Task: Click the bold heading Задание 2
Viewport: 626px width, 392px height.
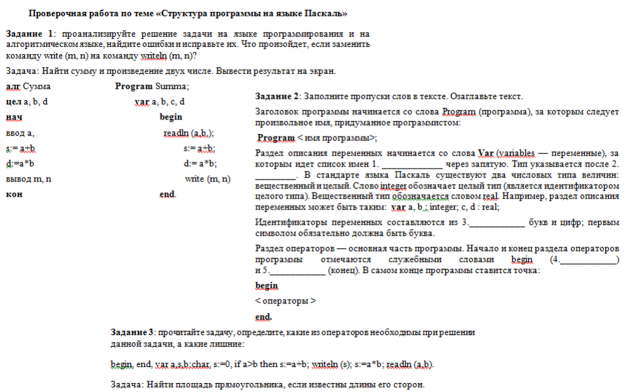Action: [x=277, y=96]
